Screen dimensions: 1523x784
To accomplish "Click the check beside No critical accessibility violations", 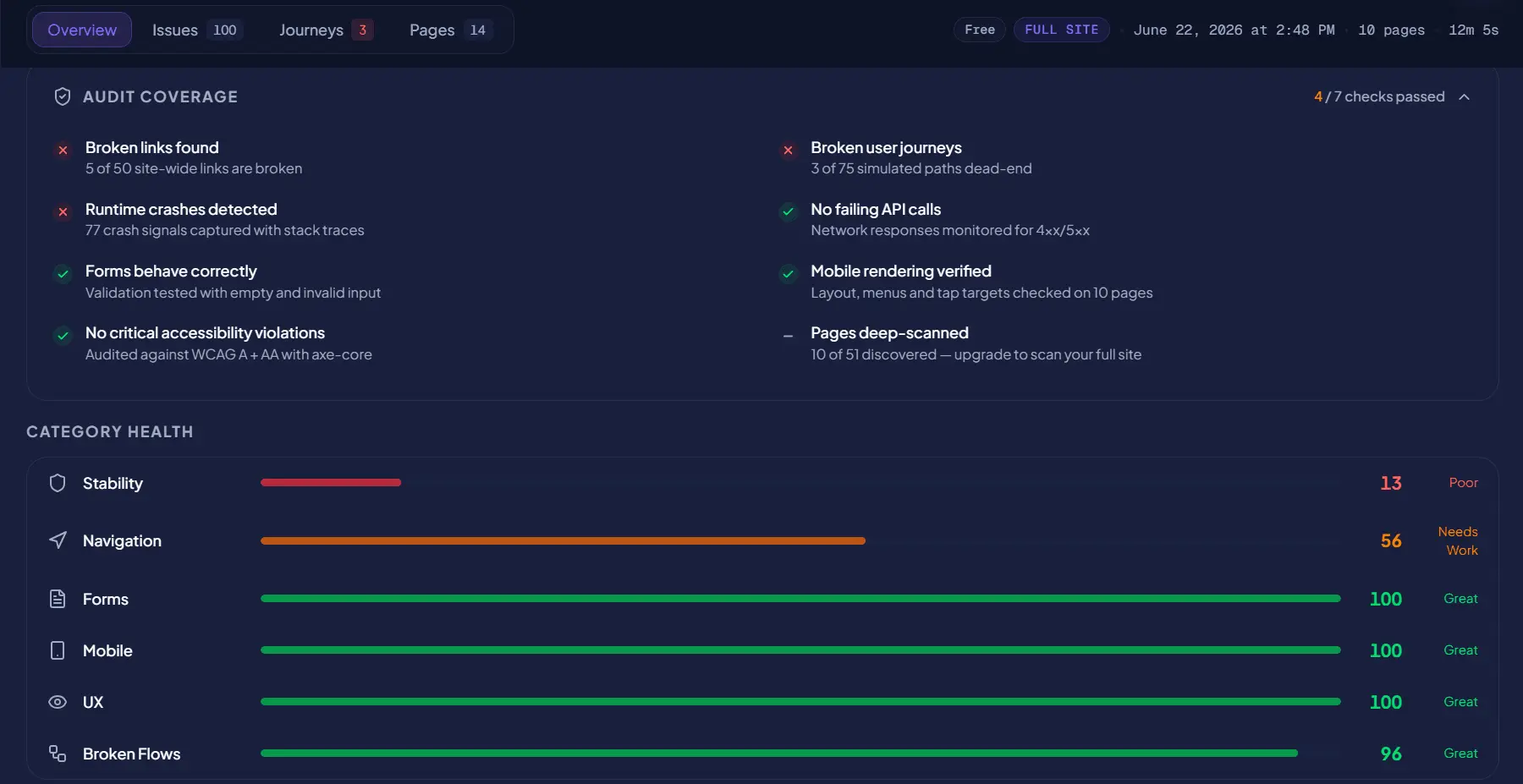I will (x=63, y=335).
